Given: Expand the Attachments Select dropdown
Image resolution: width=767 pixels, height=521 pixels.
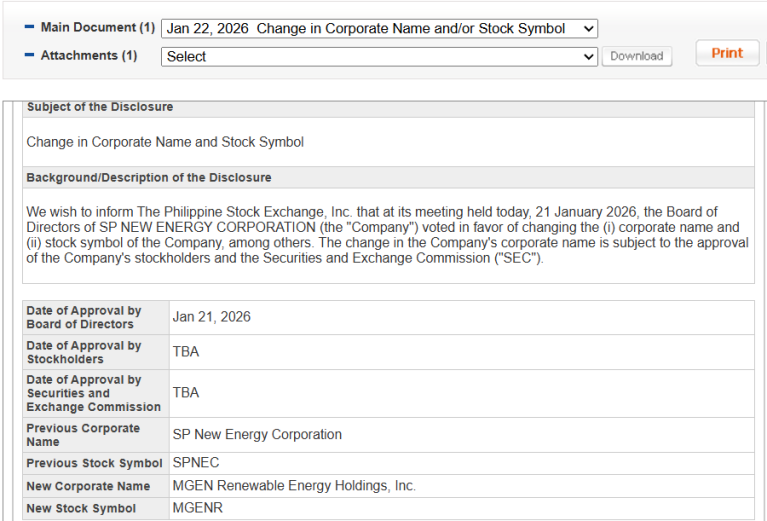Looking at the screenshot, I should [x=379, y=57].
